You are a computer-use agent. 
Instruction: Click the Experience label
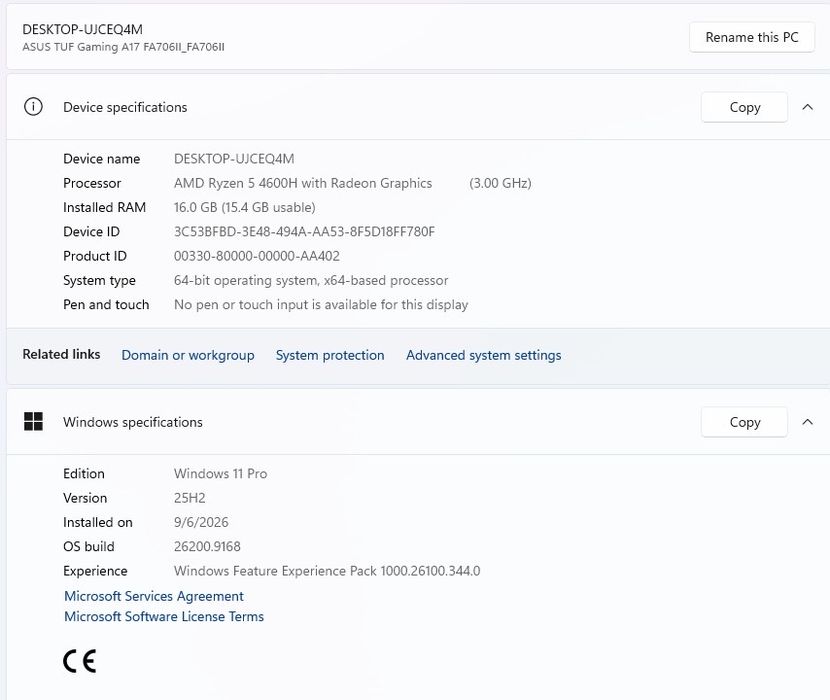pos(95,571)
